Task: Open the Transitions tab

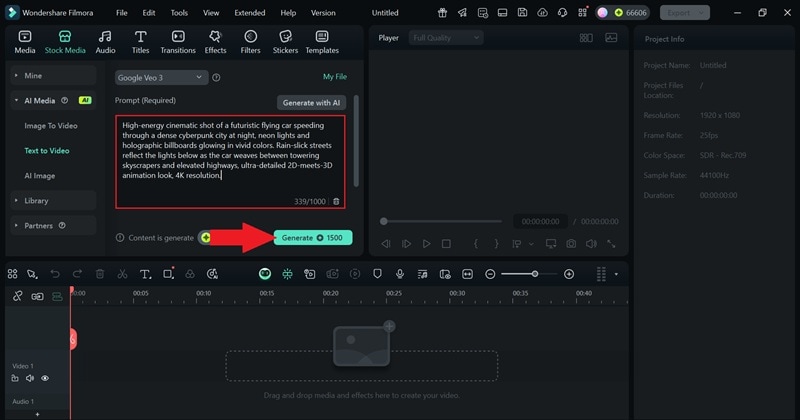Action: coord(178,42)
